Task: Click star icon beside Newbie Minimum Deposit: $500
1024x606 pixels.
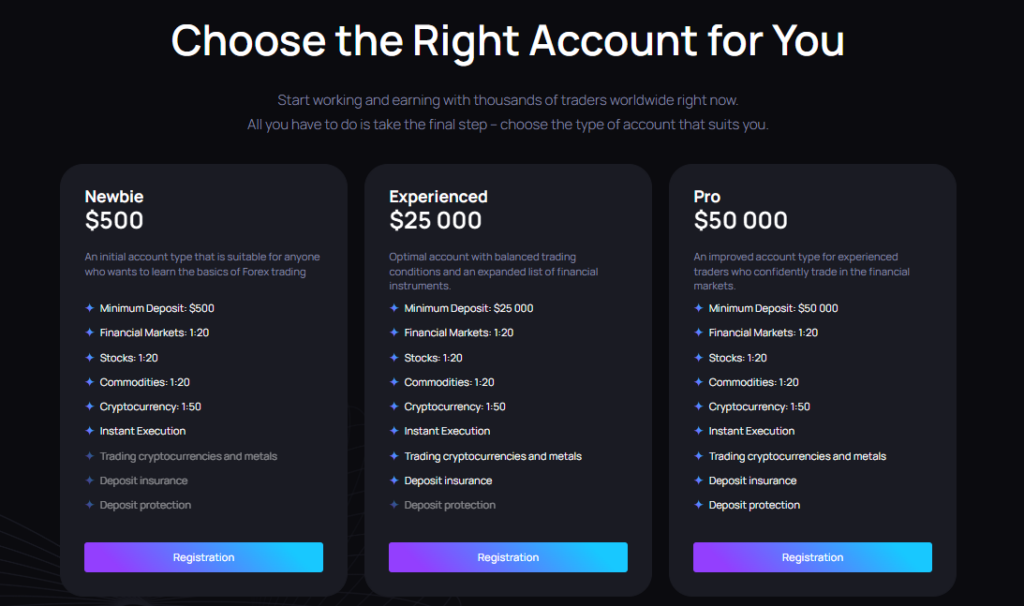Action: coord(90,308)
